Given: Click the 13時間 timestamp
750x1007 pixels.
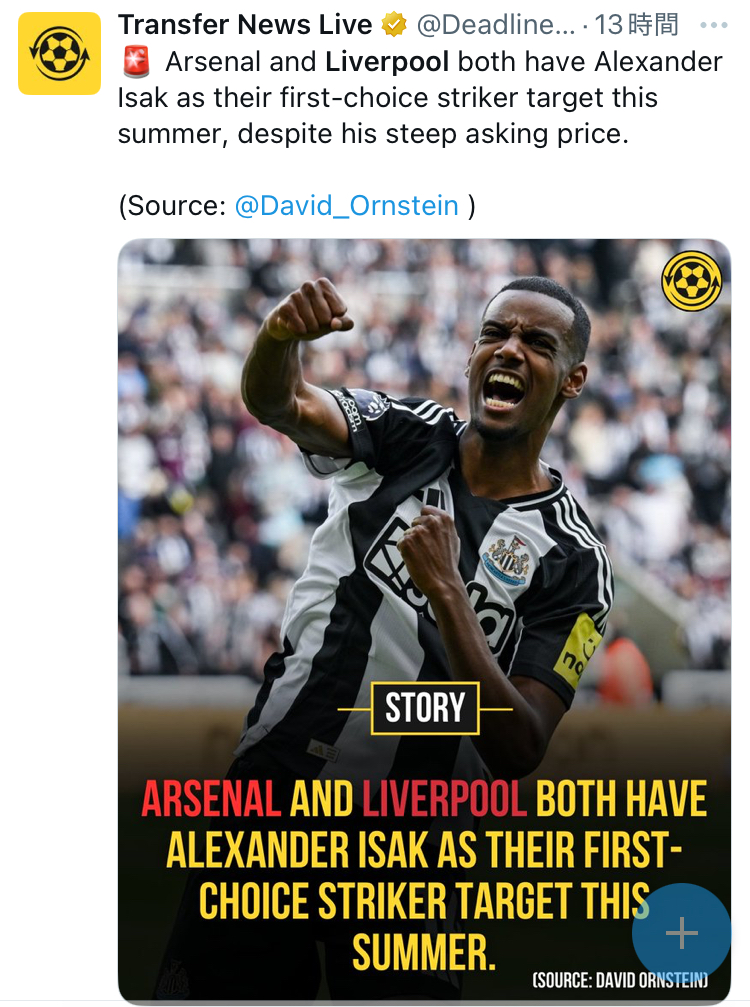Looking at the screenshot, I should point(637,25).
